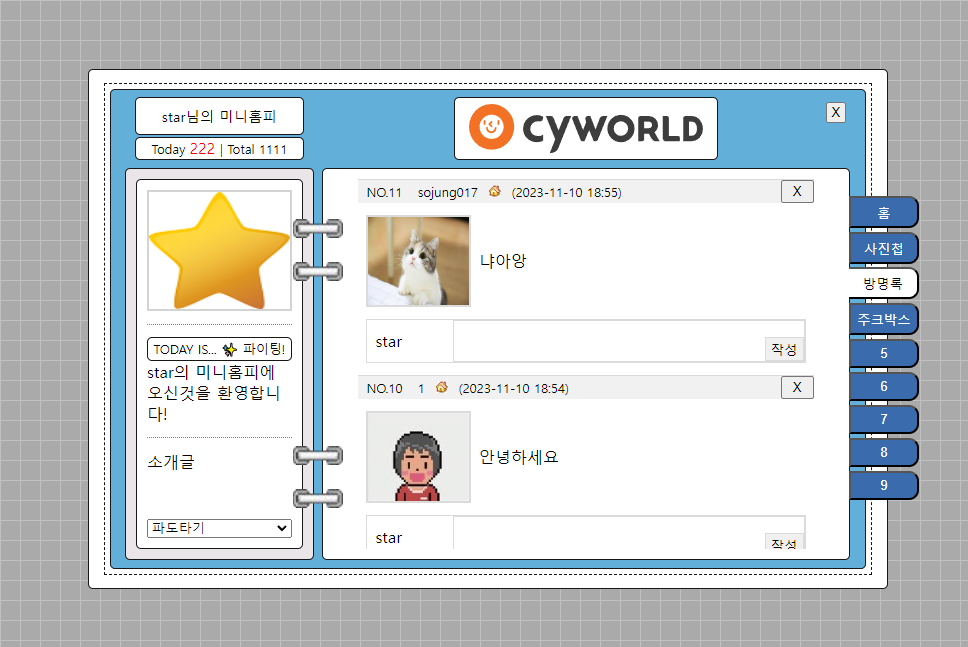Image resolution: width=968 pixels, height=647 pixels.
Task: Click the TODAY IS 파이팅 status box
Action: click(219, 349)
